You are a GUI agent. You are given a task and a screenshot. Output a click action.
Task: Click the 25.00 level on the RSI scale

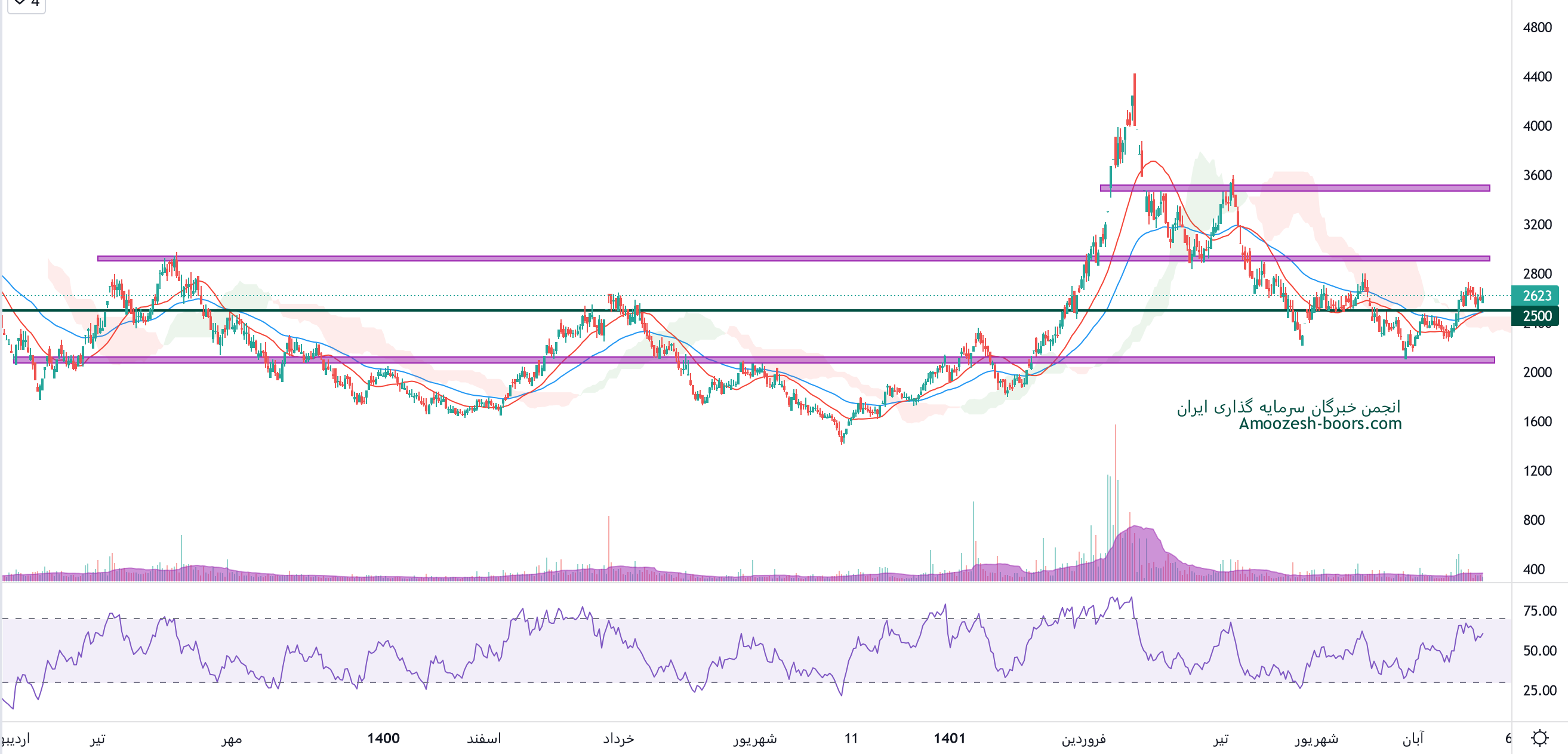1539,690
